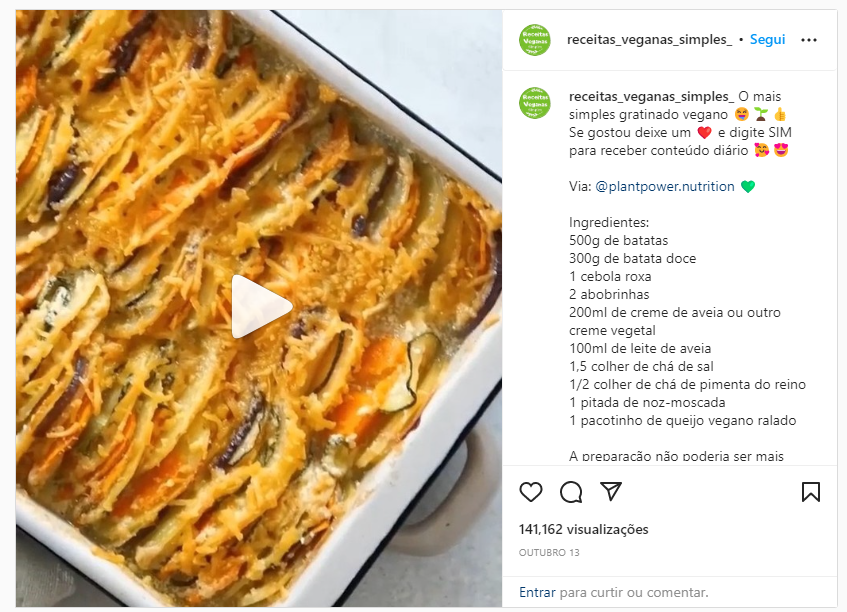The height and width of the screenshot is (612, 847).
Task: Open the three-dot more options menu
Action: [809, 40]
